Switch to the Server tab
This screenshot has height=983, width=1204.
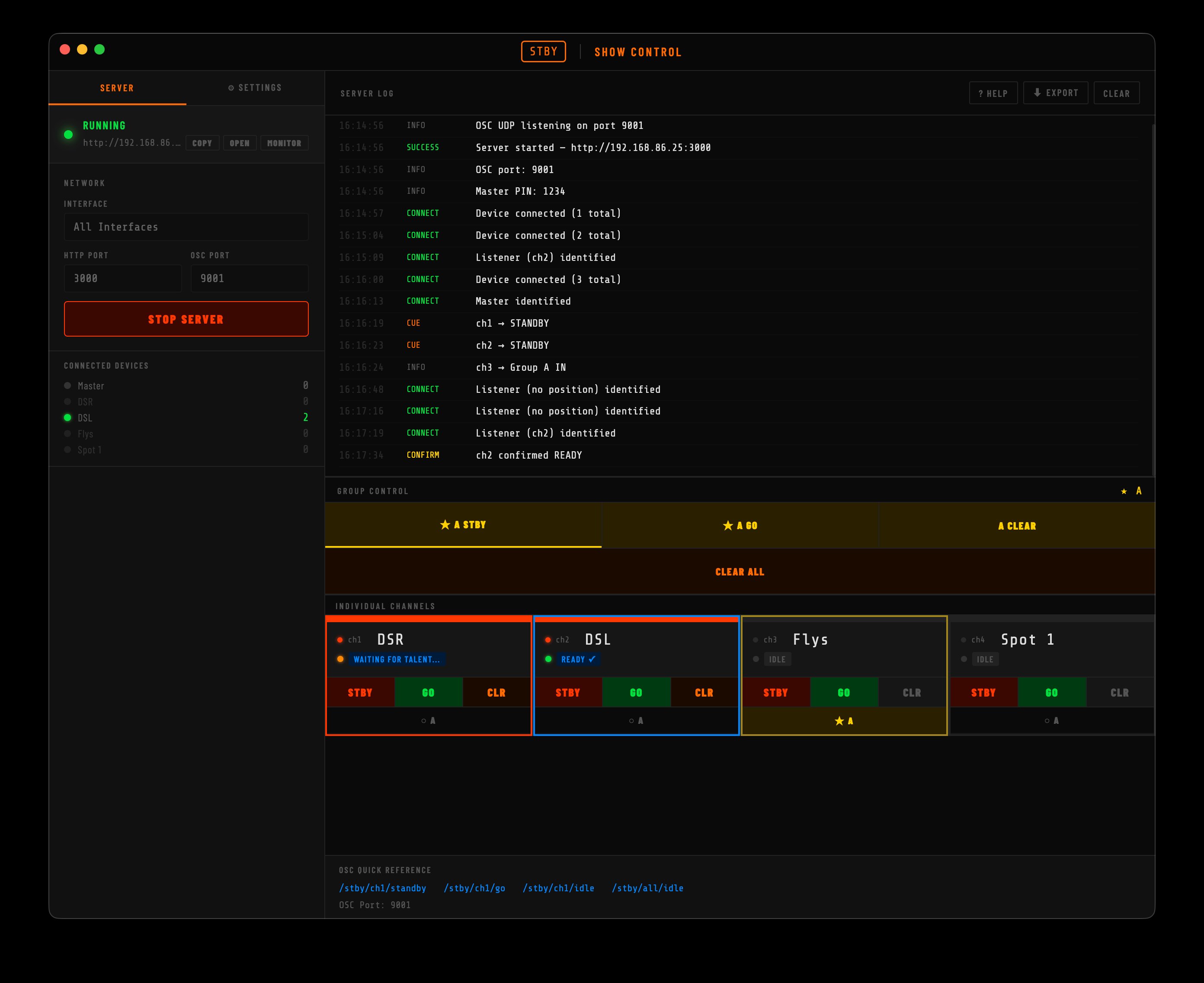(x=117, y=88)
